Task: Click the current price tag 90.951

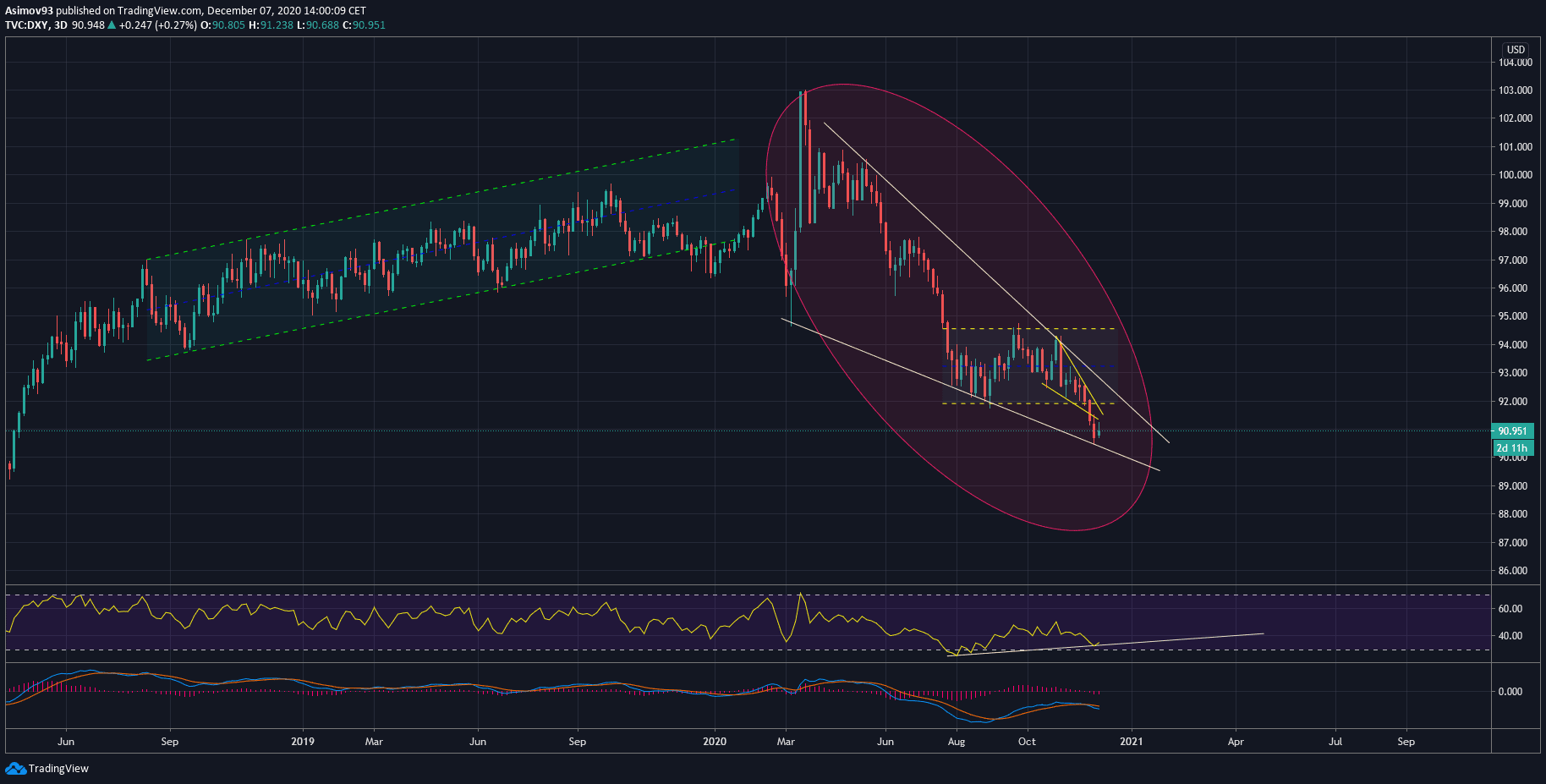Action: (x=1512, y=431)
